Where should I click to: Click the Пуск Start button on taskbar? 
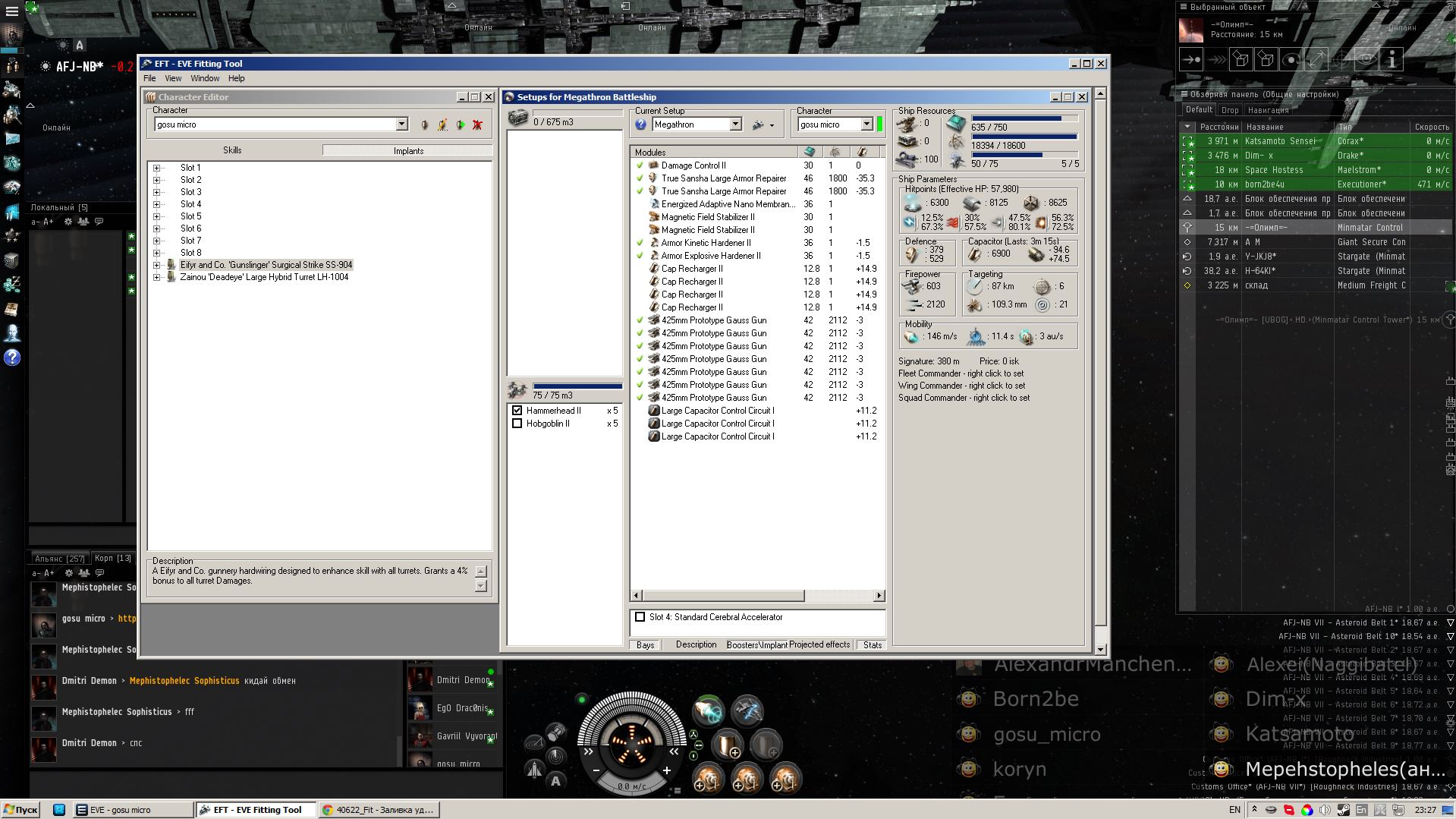[x=20, y=810]
